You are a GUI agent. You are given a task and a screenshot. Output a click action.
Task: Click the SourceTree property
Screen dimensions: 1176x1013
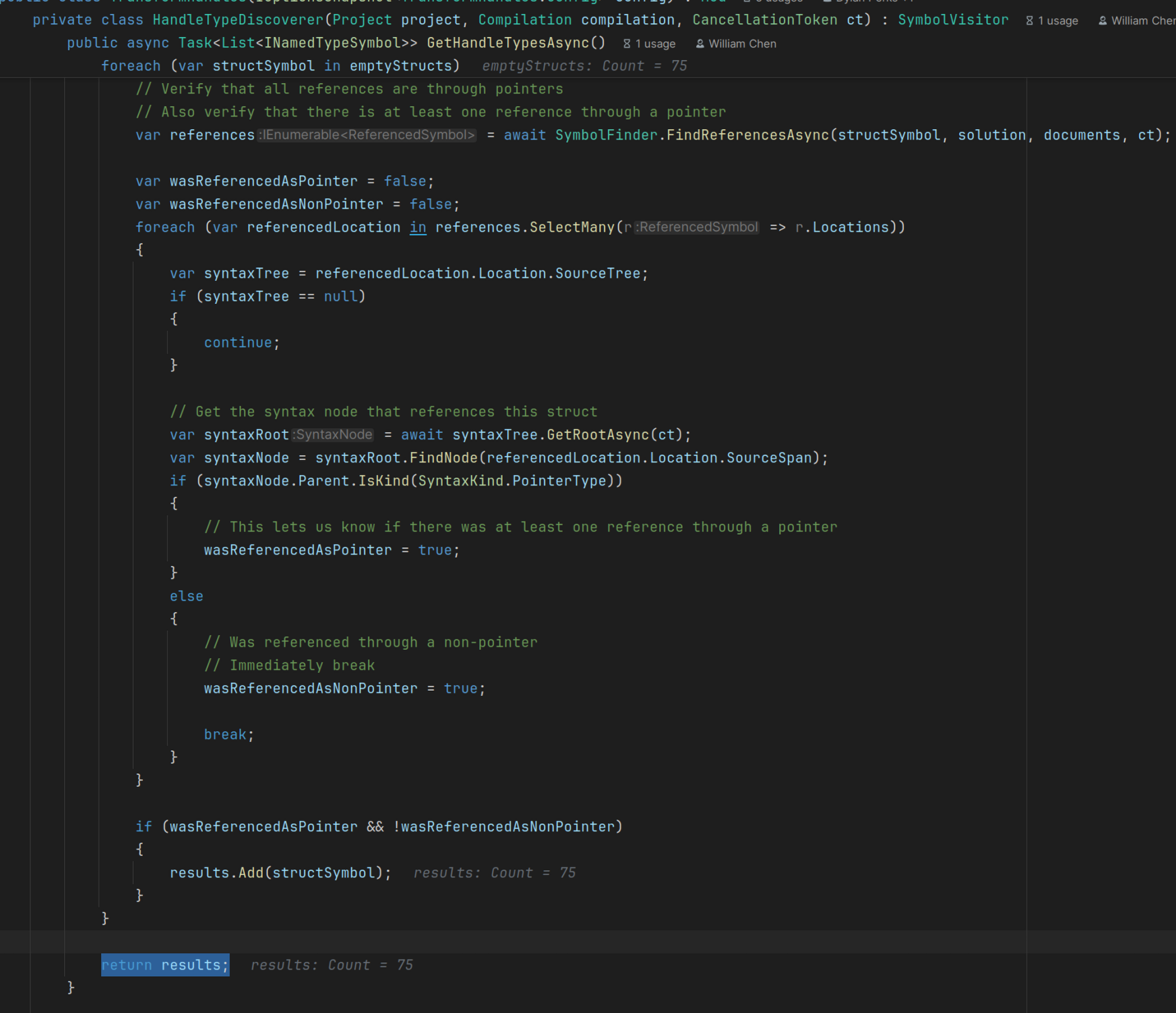pos(597,274)
